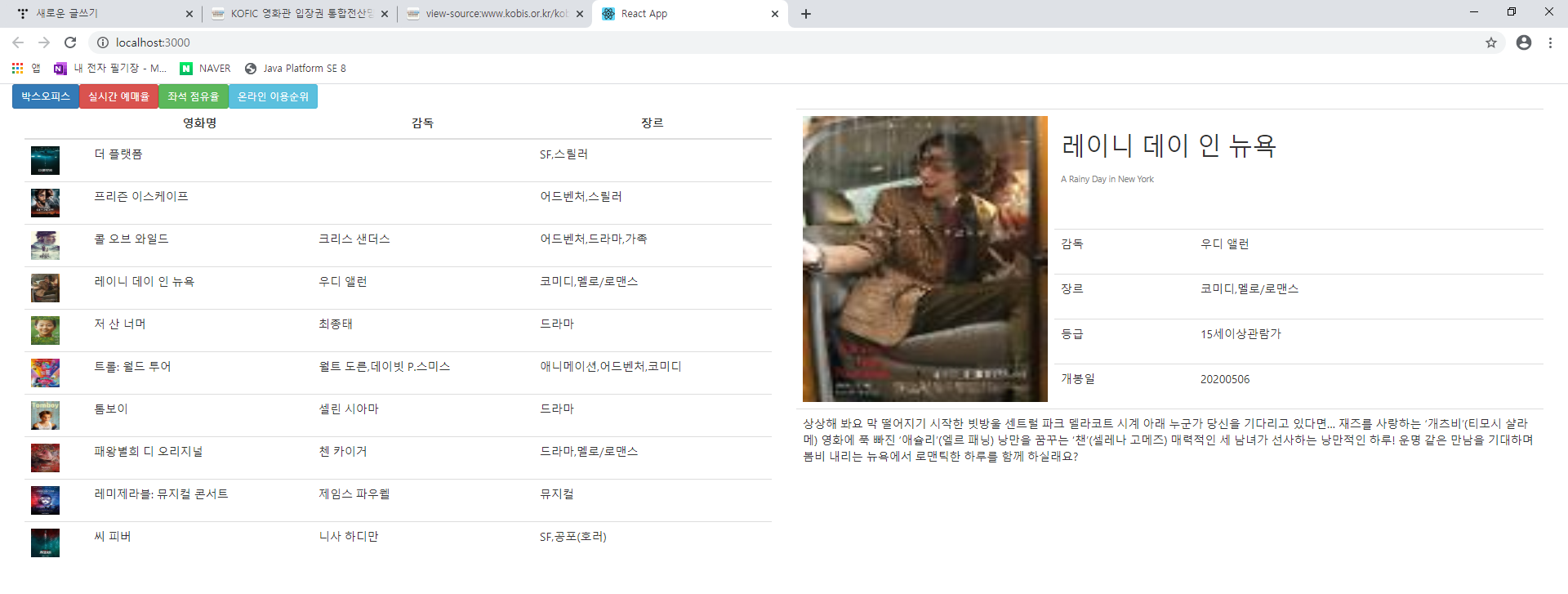Screen dimensions: 1568x594
Task: Click the 박스오피스 button
Action: (x=46, y=96)
